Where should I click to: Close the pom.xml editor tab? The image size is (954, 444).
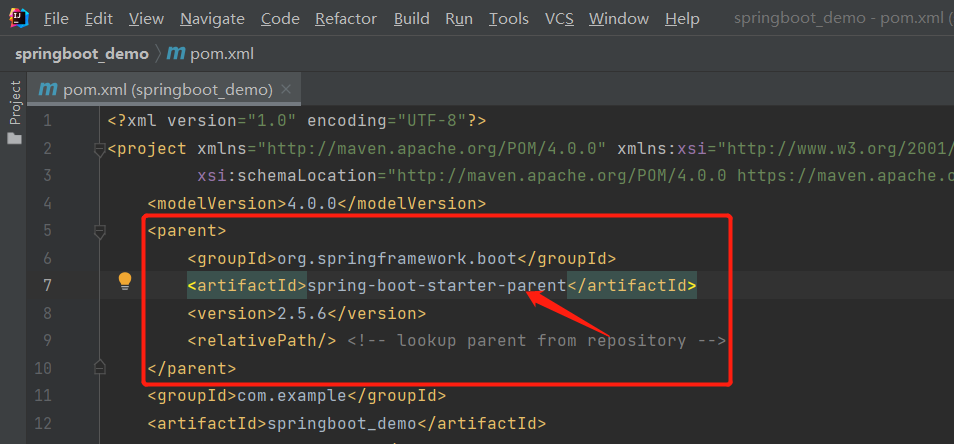click(x=286, y=90)
